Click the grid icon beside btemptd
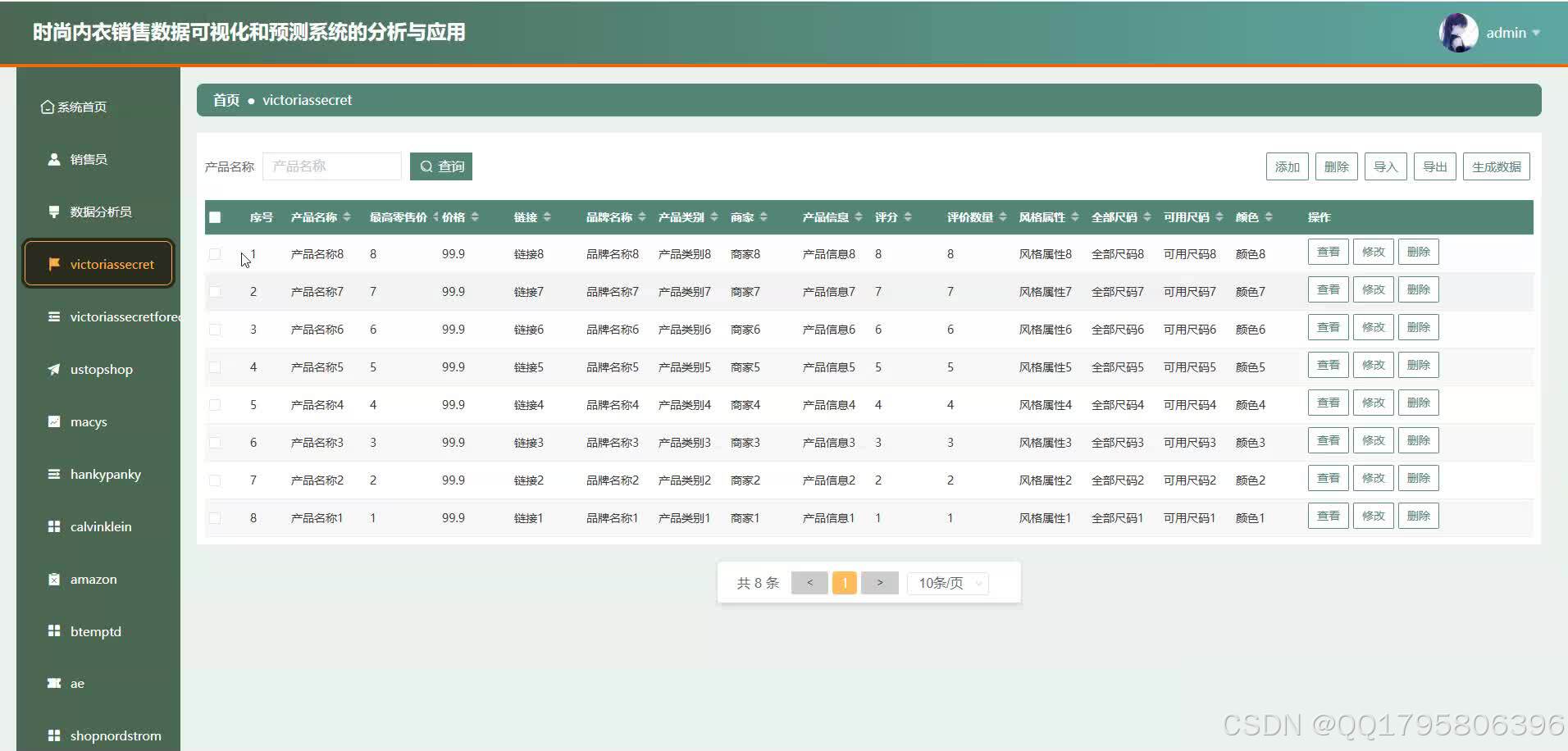1568x751 pixels. pos(54,630)
